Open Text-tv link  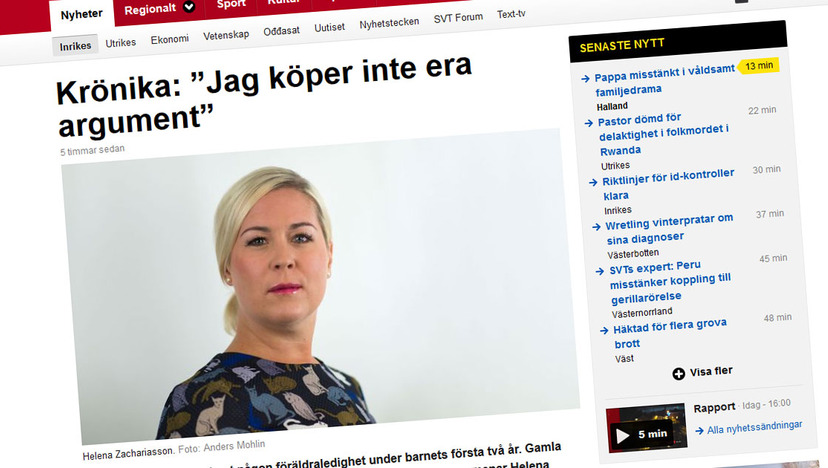511,14
